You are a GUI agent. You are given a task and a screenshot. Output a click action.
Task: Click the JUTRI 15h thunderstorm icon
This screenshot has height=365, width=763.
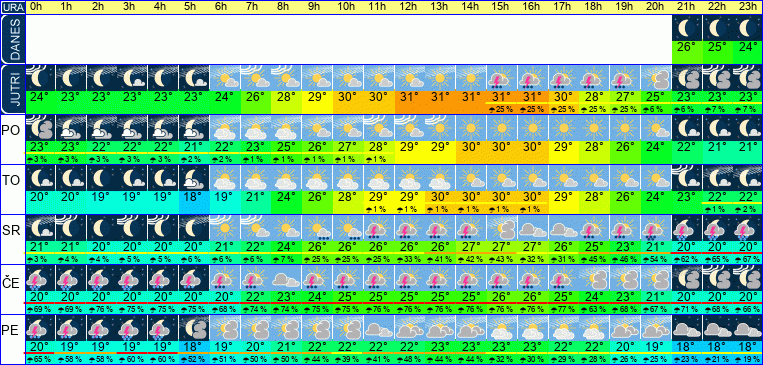(501, 77)
